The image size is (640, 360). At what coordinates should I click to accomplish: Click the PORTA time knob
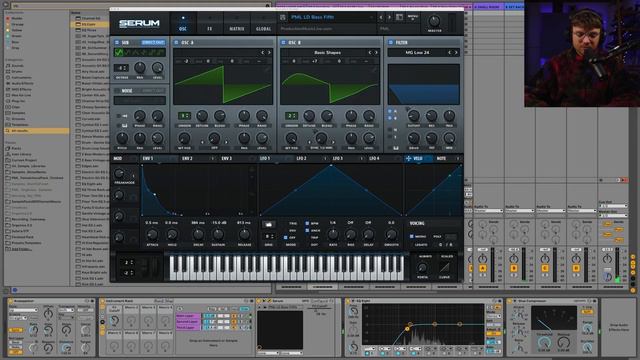click(422, 268)
